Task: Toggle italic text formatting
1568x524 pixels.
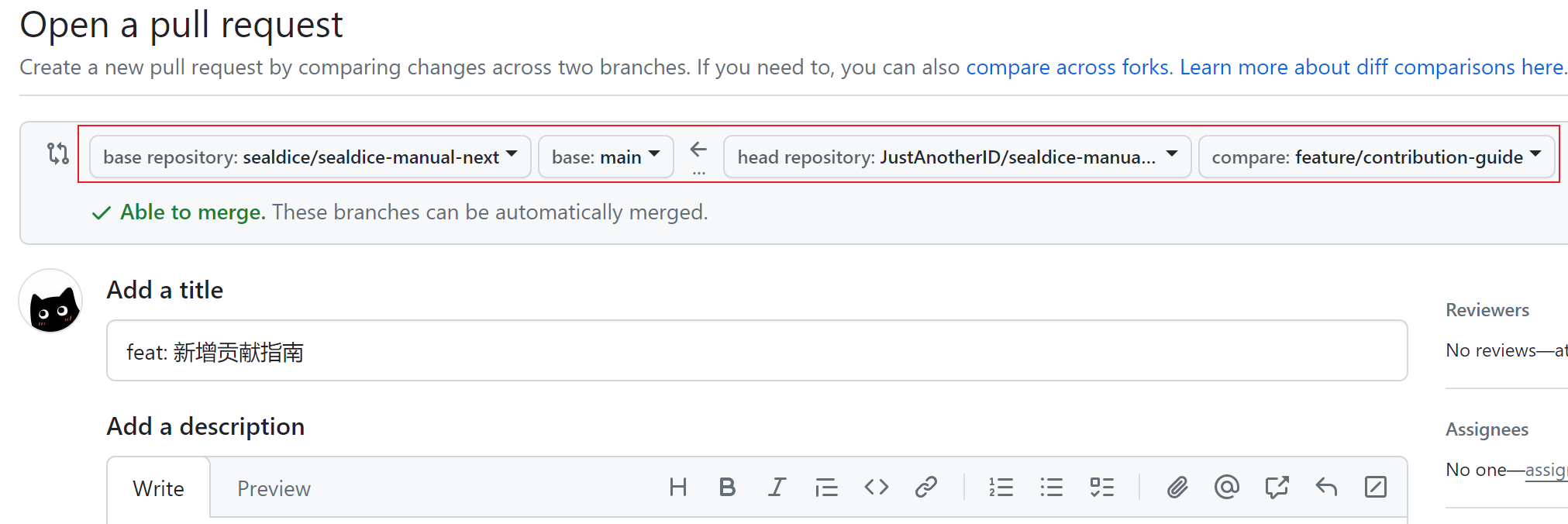Action: click(777, 488)
